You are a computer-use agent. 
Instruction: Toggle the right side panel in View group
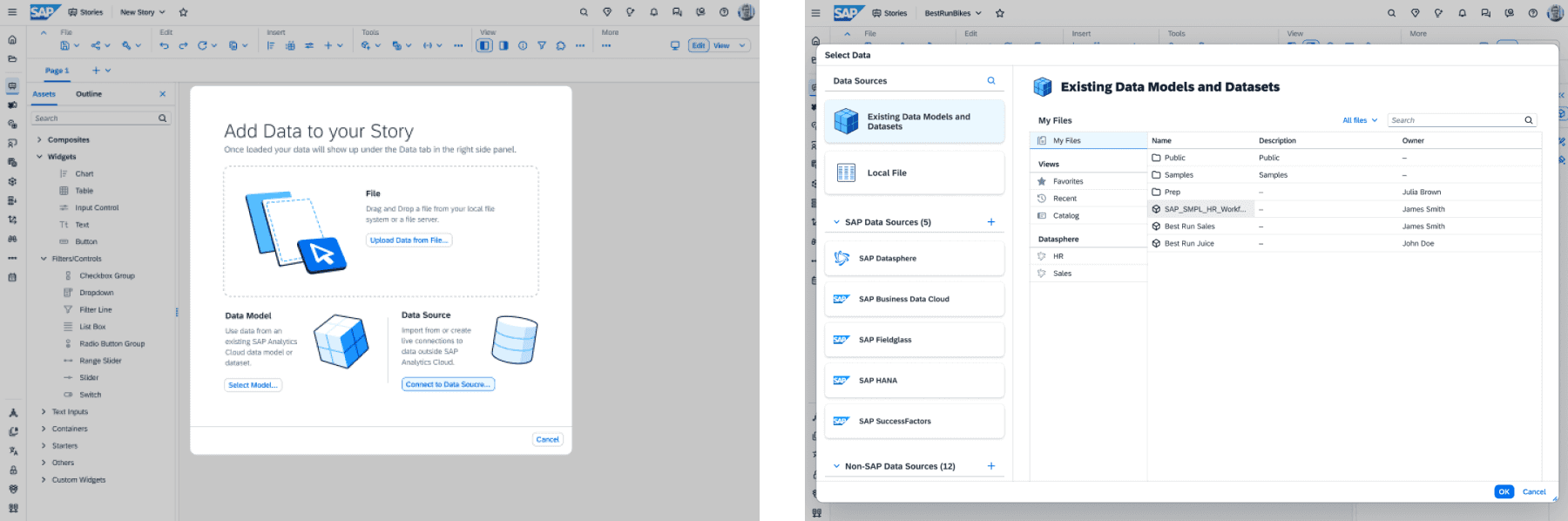(504, 45)
